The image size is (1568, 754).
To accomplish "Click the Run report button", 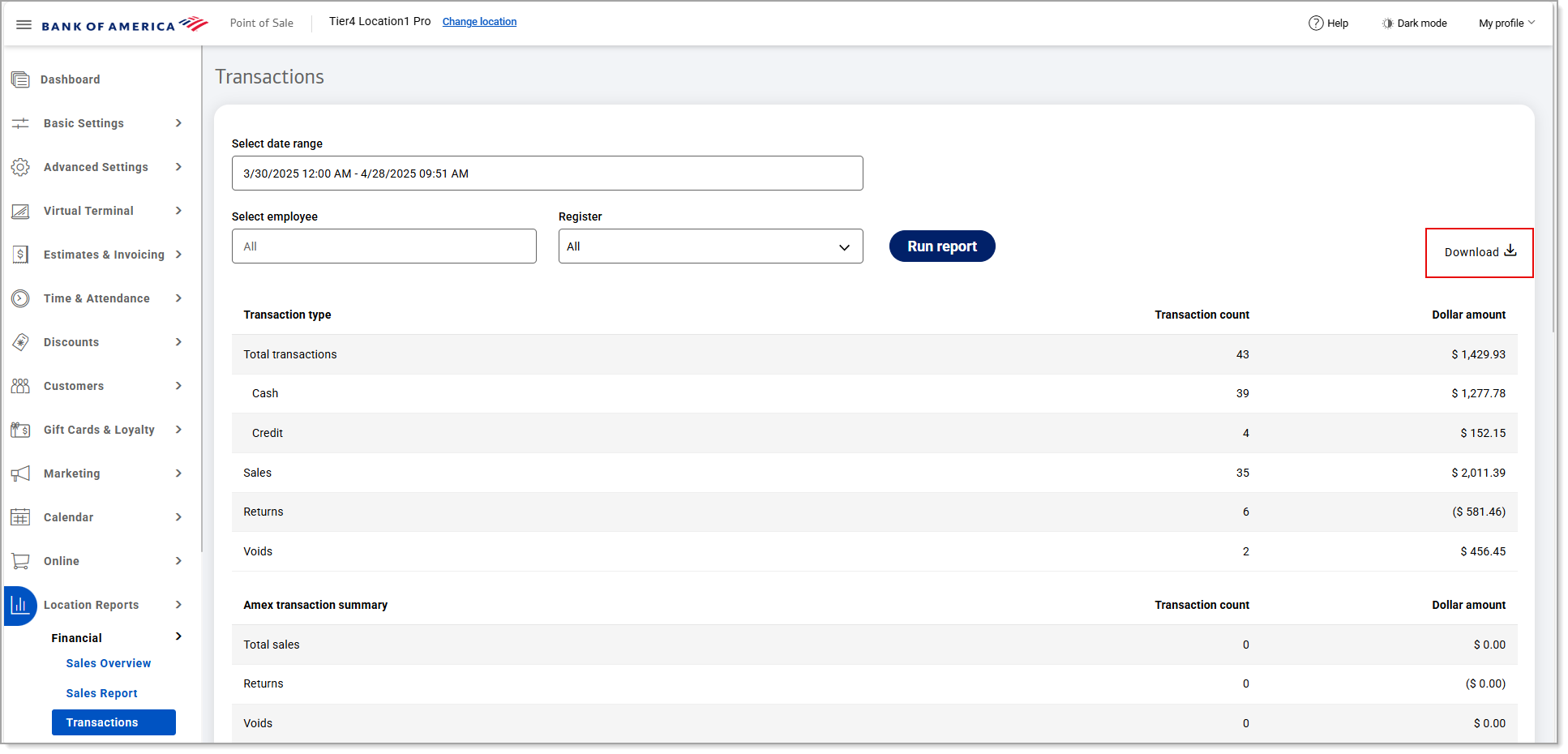I will pyautogui.click(x=942, y=246).
